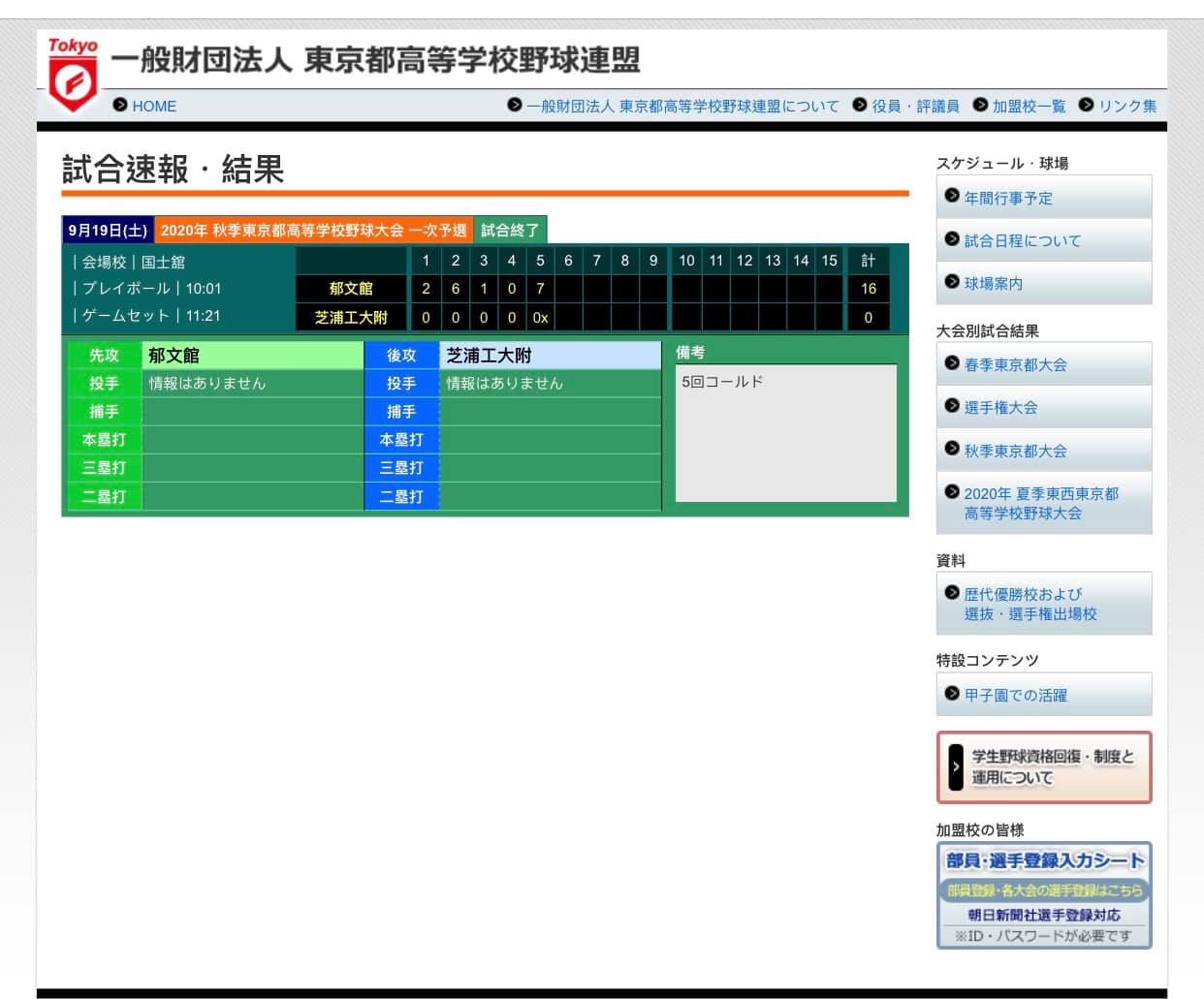Click arrow icon beside 選手権大会
This screenshot has width=1204, height=999.
tap(952, 405)
